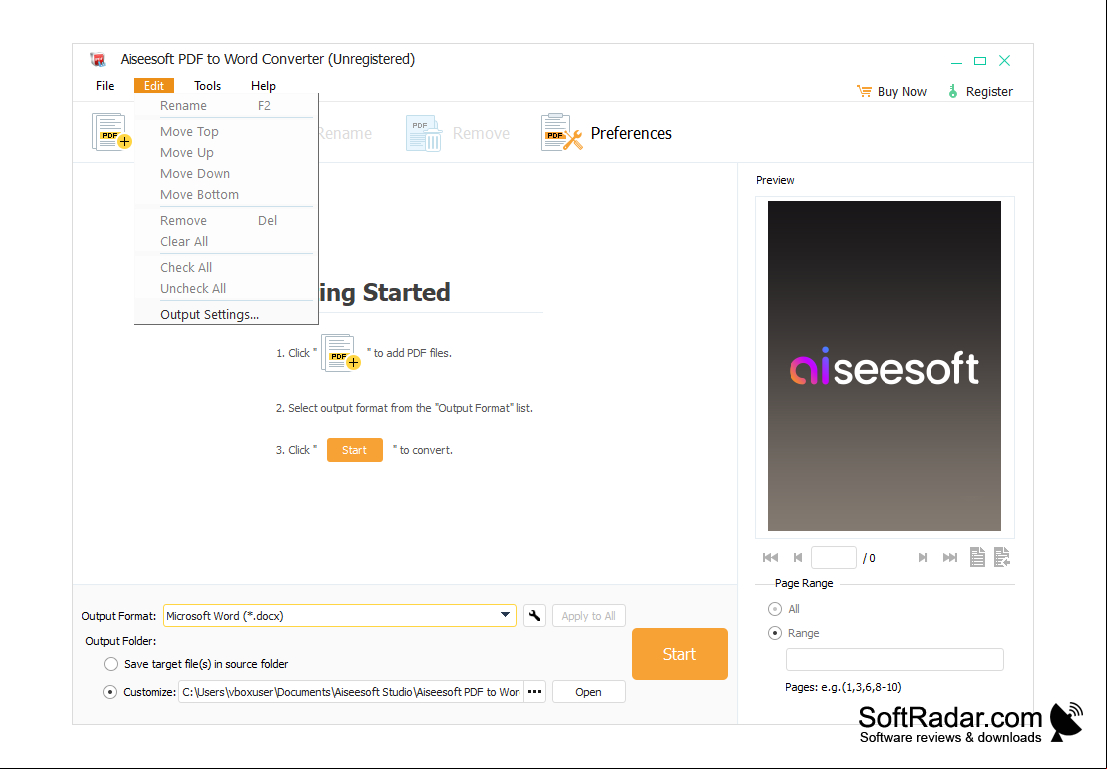
Task: Click Move Up in Edit menu
Action: tap(226, 153)
